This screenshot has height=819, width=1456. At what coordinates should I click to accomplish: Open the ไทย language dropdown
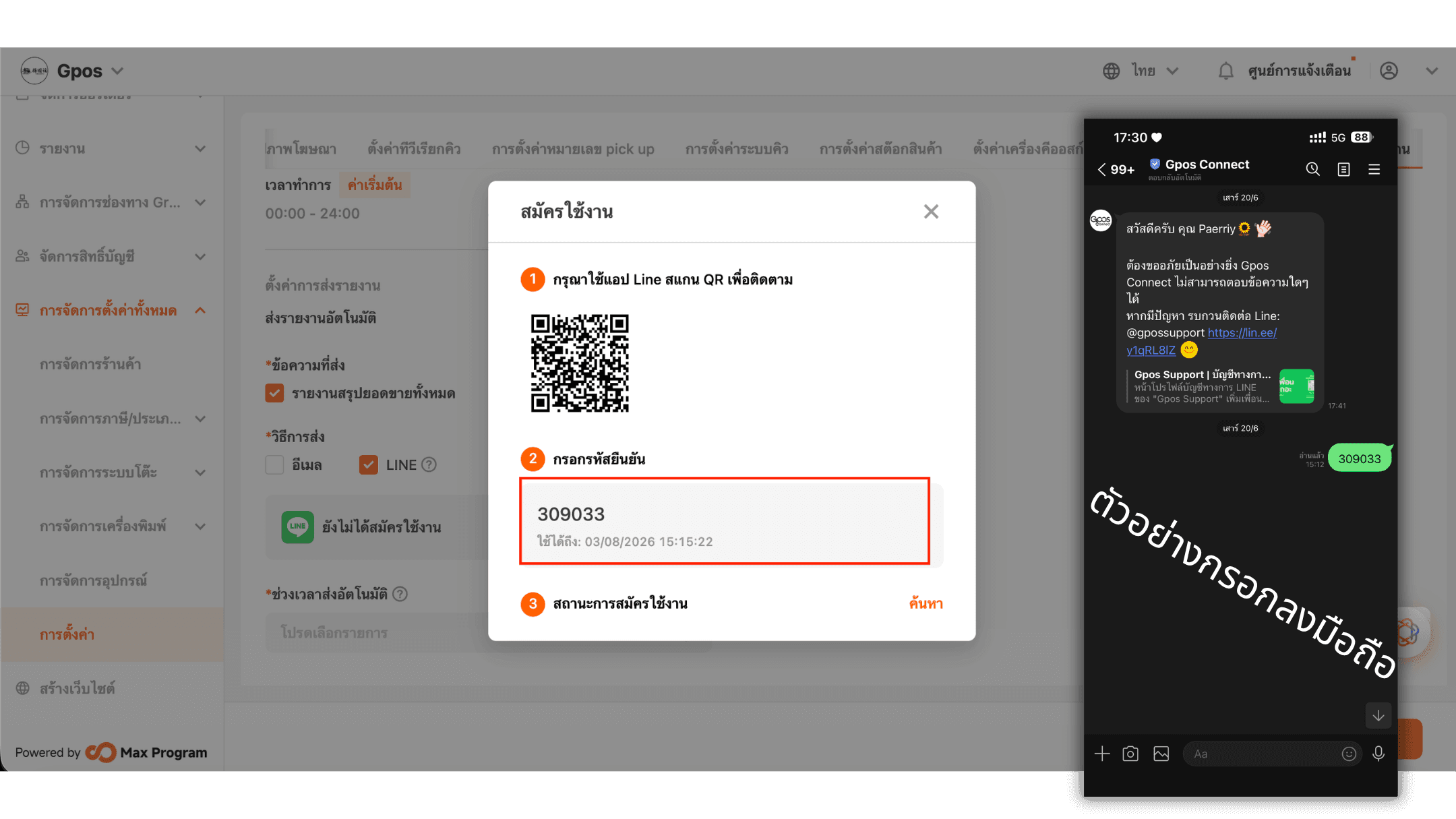(x=1155, y=71)
